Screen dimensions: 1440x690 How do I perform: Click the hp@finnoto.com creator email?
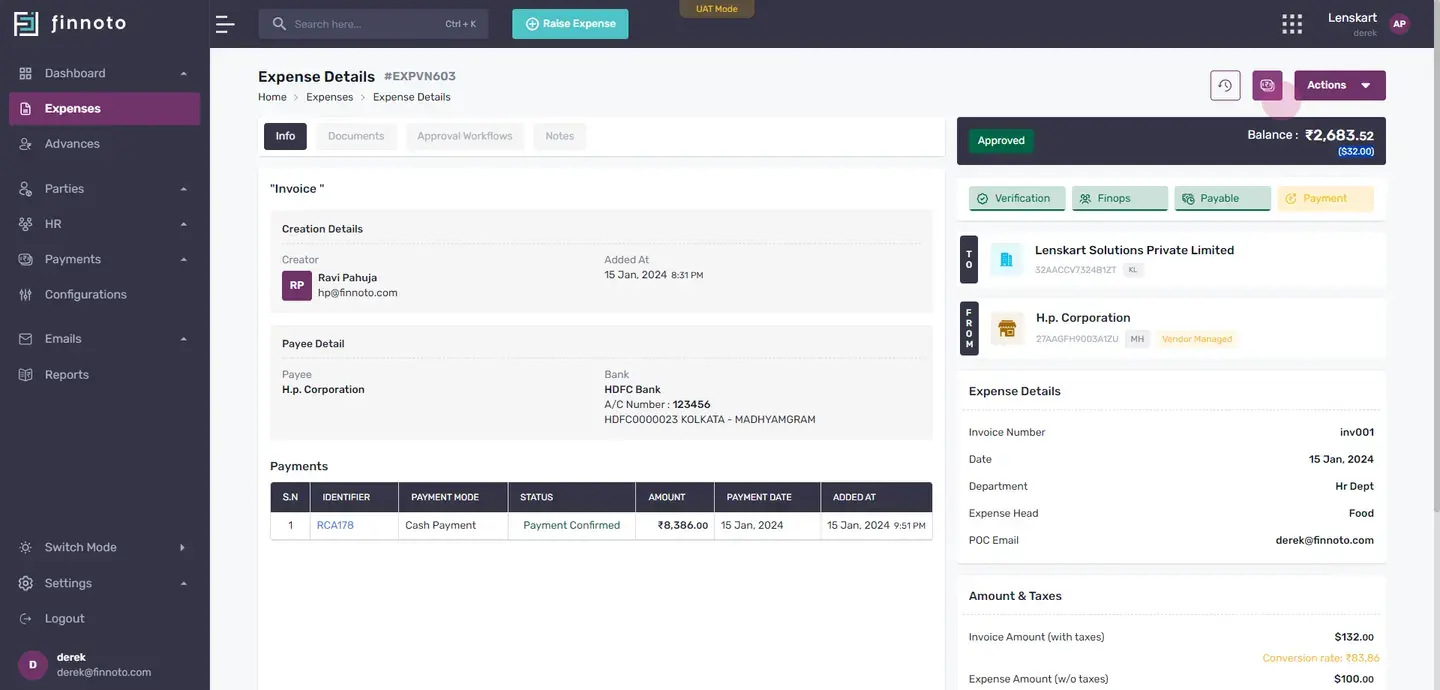point(358,293)
